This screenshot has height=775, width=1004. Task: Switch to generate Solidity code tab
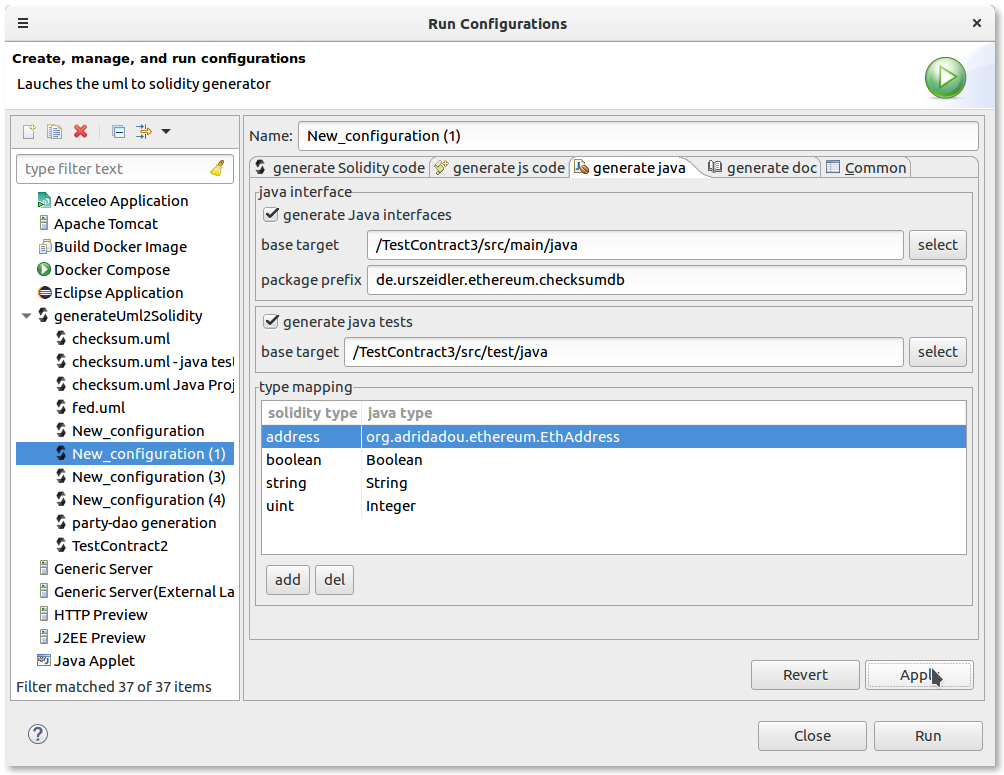click(x=340, y=168)
